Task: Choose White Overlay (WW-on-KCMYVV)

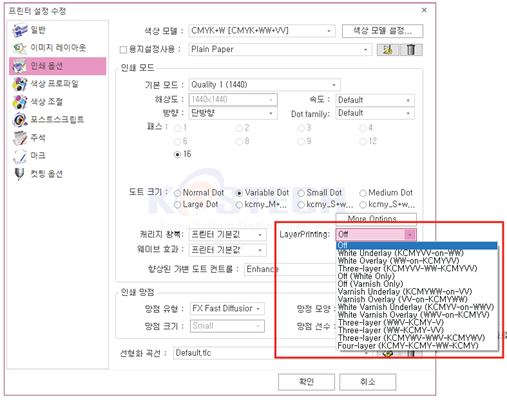Action: coord(417,261)
